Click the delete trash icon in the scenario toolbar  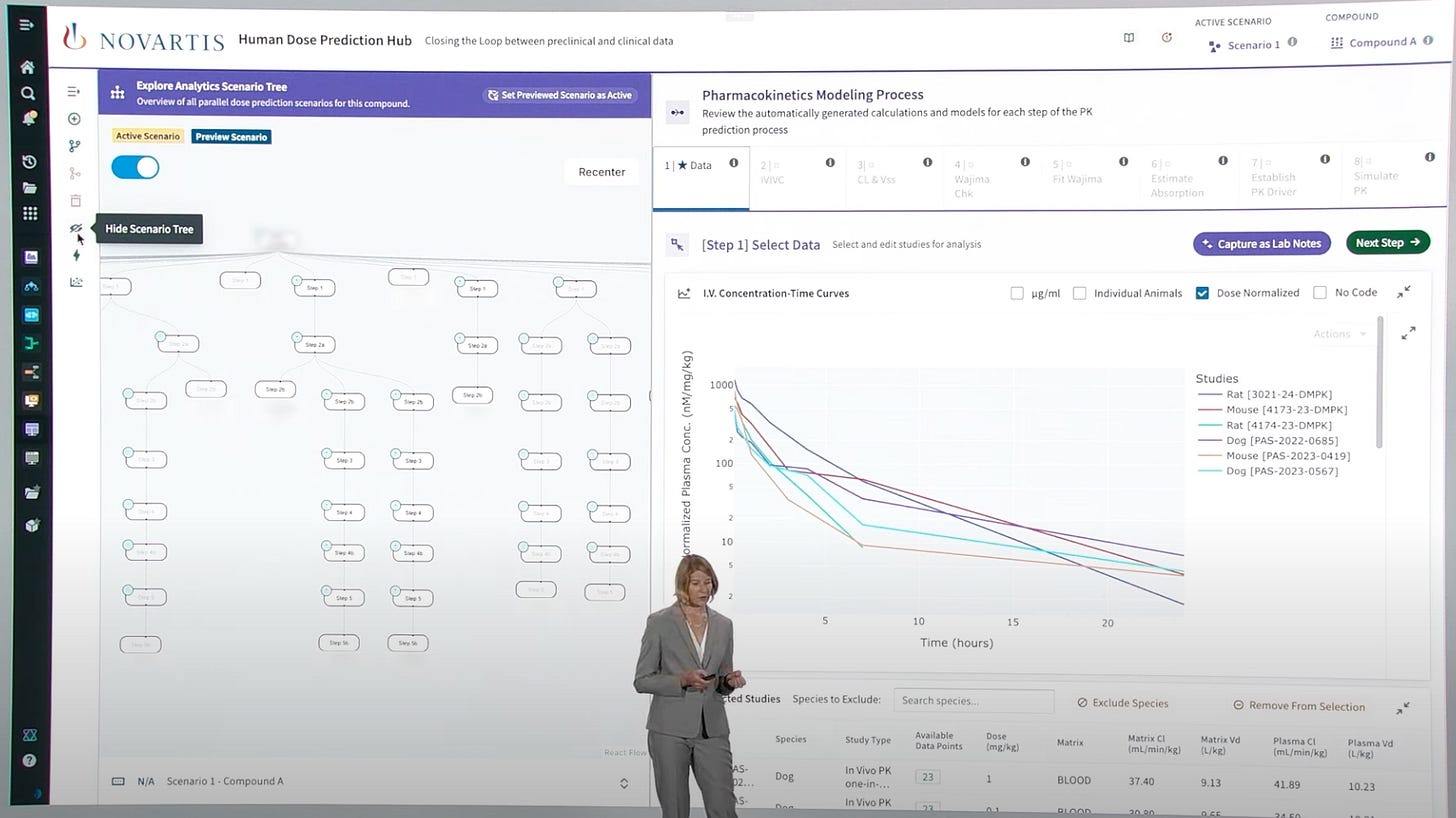75,201
